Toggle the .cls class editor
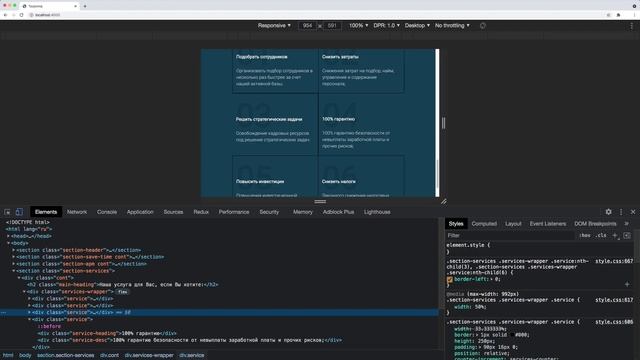 600,236
